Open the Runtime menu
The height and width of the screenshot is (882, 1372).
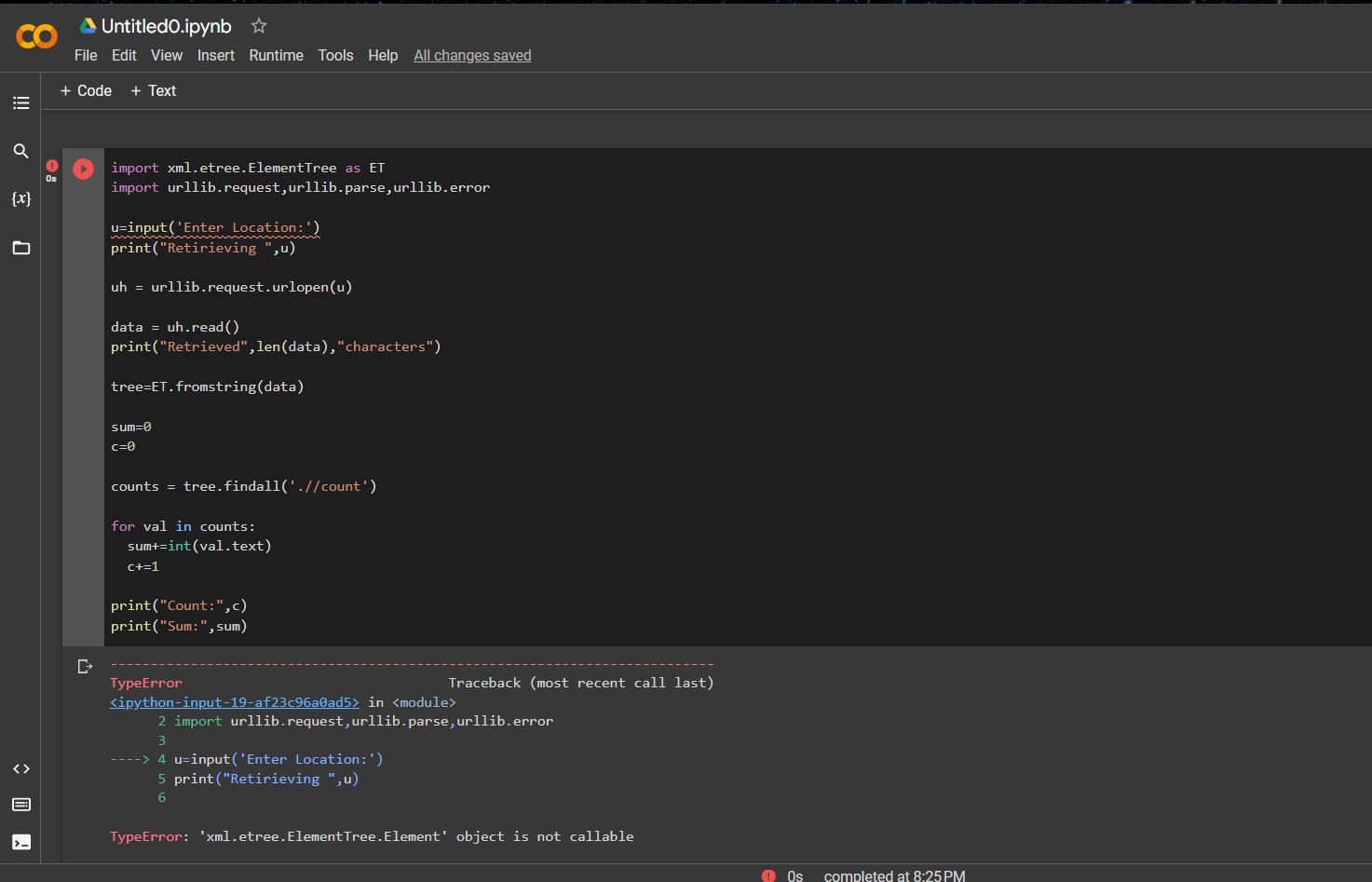click(276, 55)
